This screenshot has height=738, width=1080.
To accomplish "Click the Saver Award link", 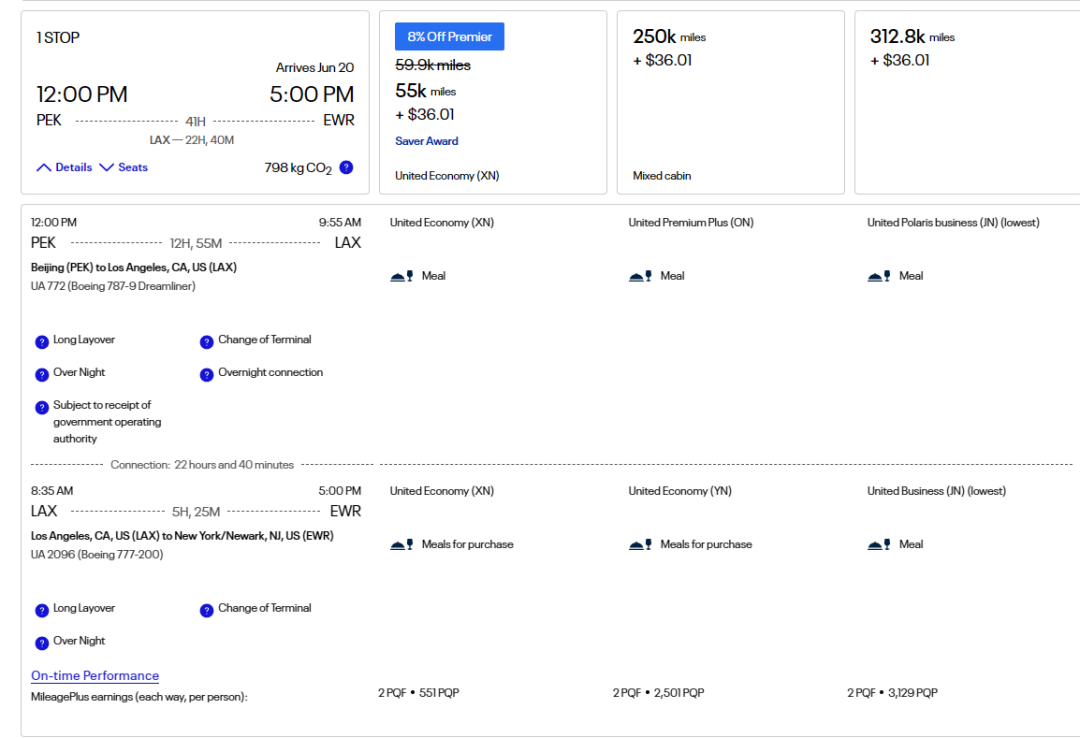I will pyautogui.click(x=426, y=141).
